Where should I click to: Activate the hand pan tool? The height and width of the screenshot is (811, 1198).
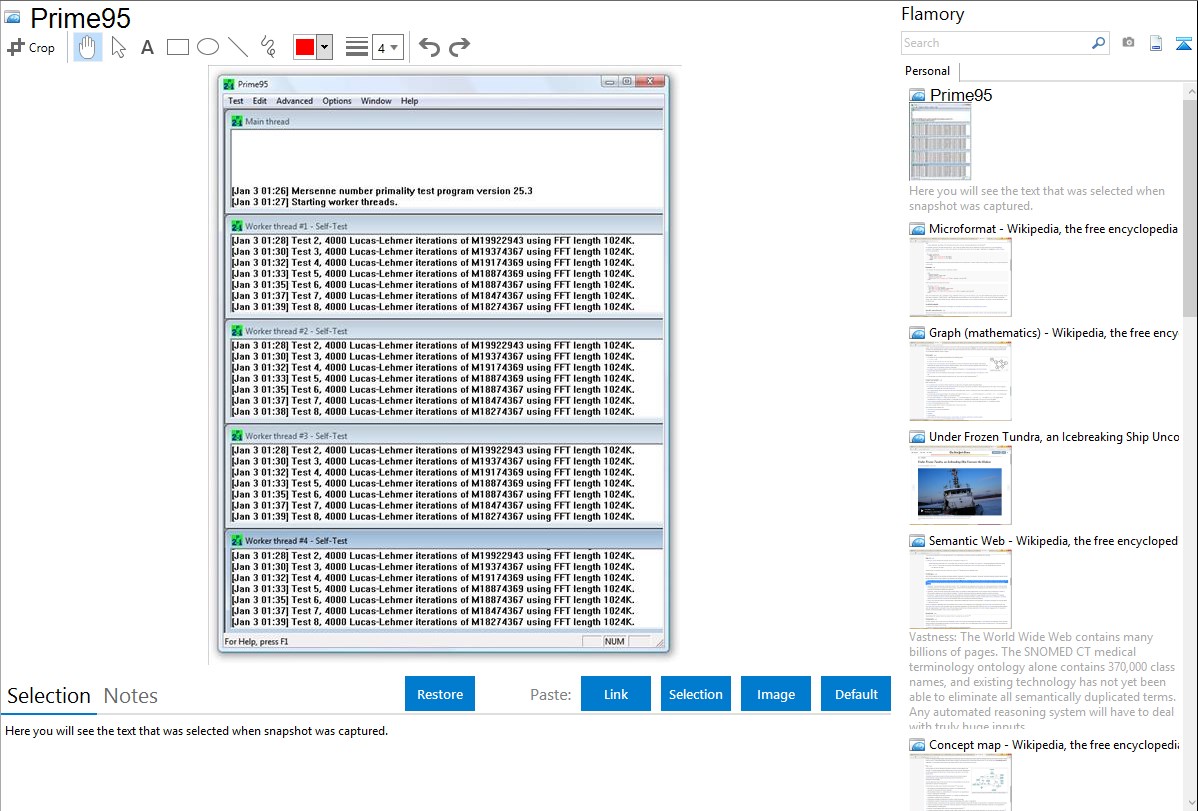(88, 47)
